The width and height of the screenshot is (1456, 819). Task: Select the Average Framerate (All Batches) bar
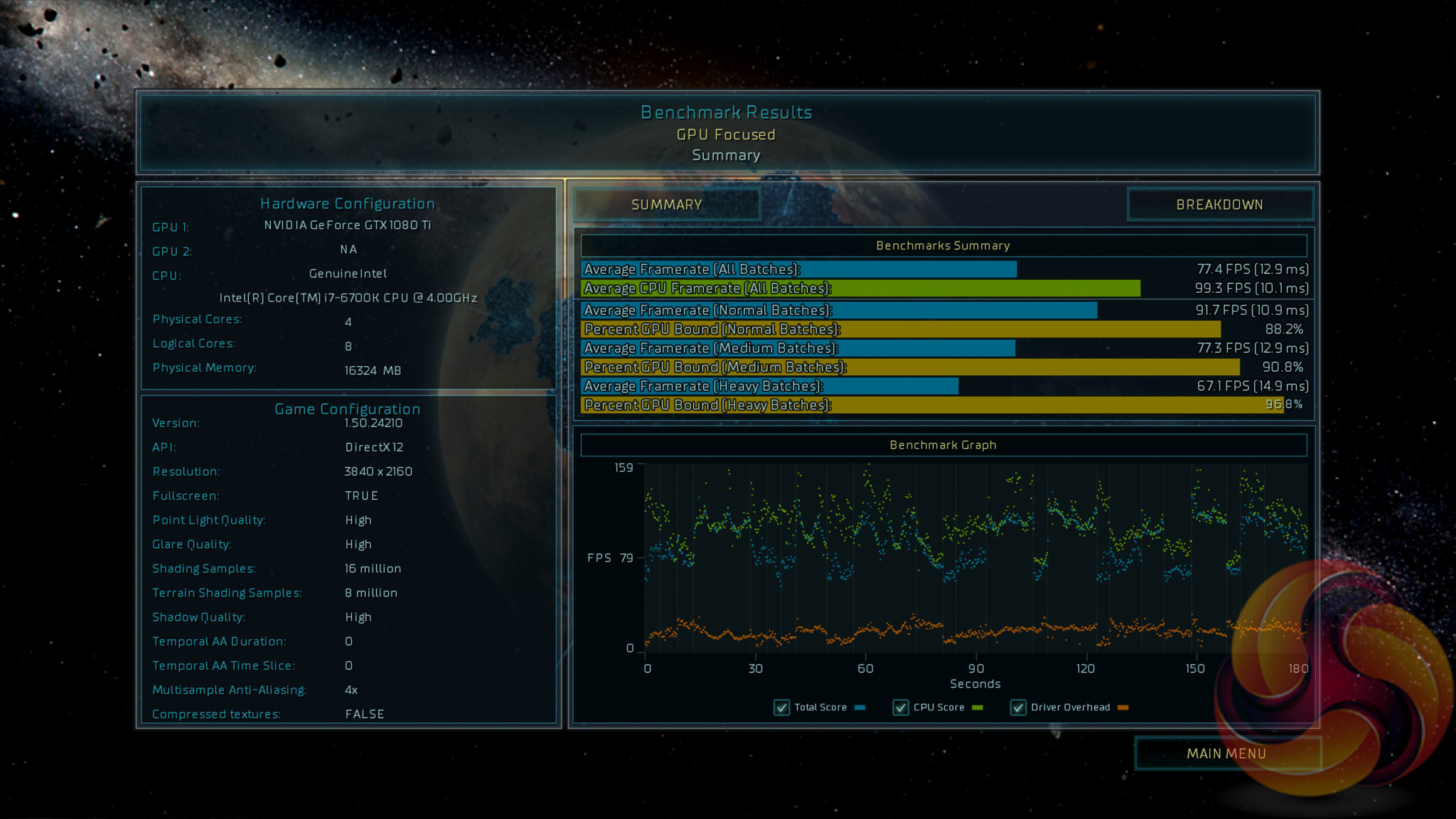[x=798, y=269]
